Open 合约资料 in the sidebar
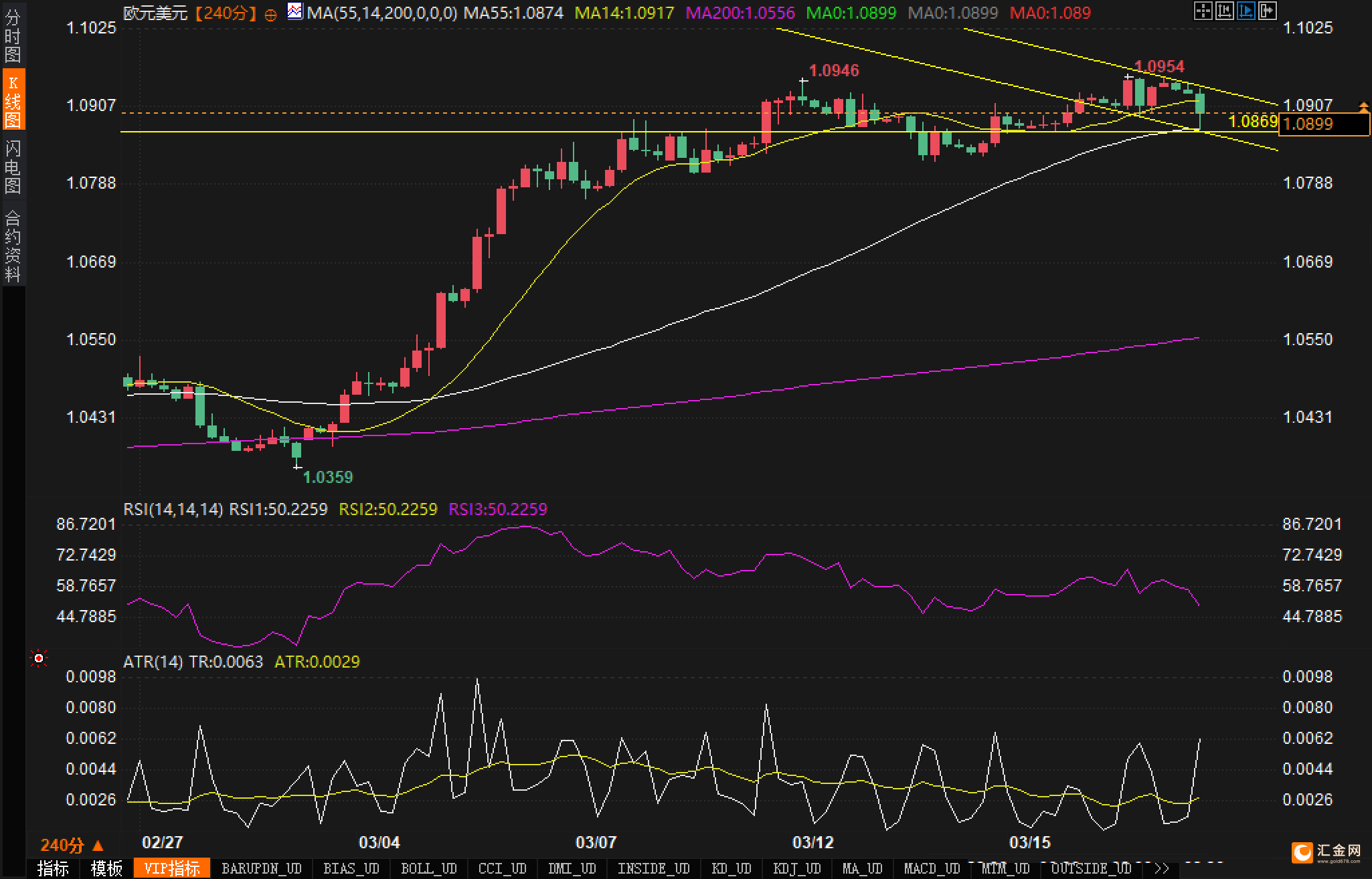Screen dimensions: 1372x879 13,246
